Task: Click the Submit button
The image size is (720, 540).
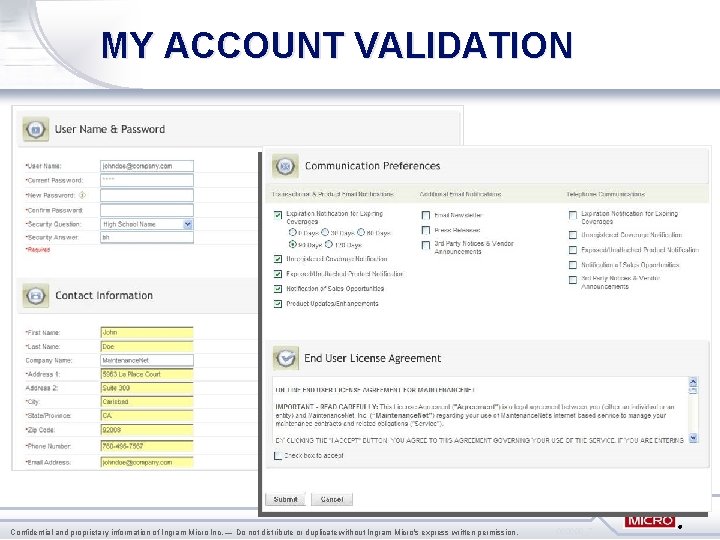Action: coord(286,499)
